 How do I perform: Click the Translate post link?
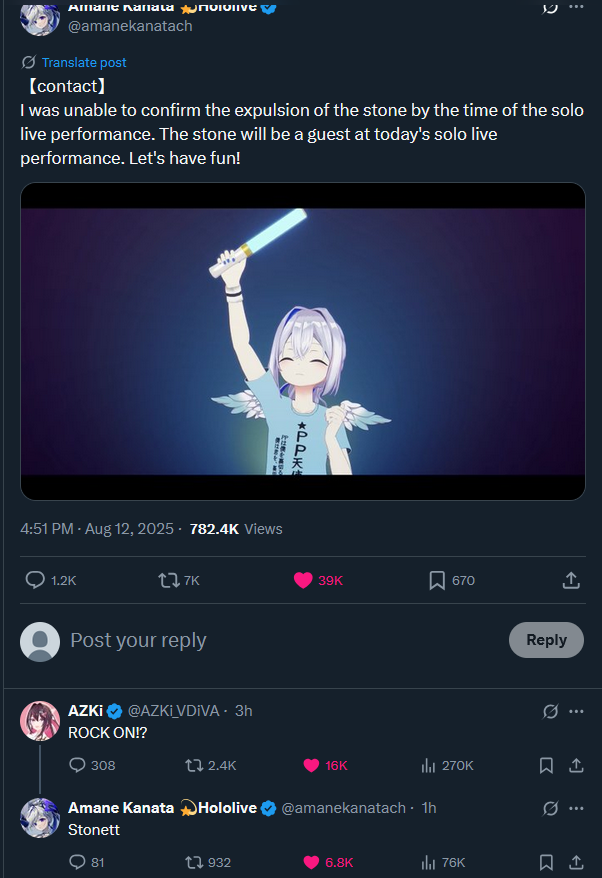point(84,62)
